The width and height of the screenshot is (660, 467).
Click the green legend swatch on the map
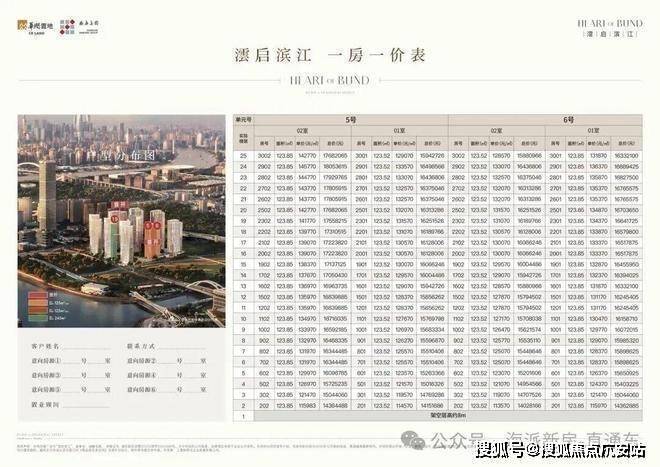click(37, 318)
